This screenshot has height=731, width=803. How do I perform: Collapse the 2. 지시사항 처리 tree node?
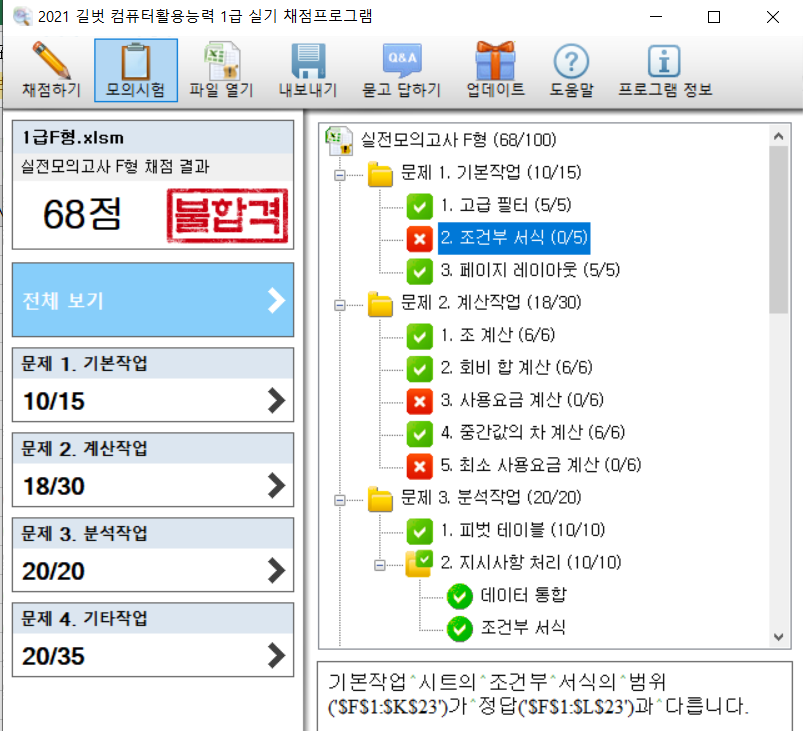tap(380, 564)
